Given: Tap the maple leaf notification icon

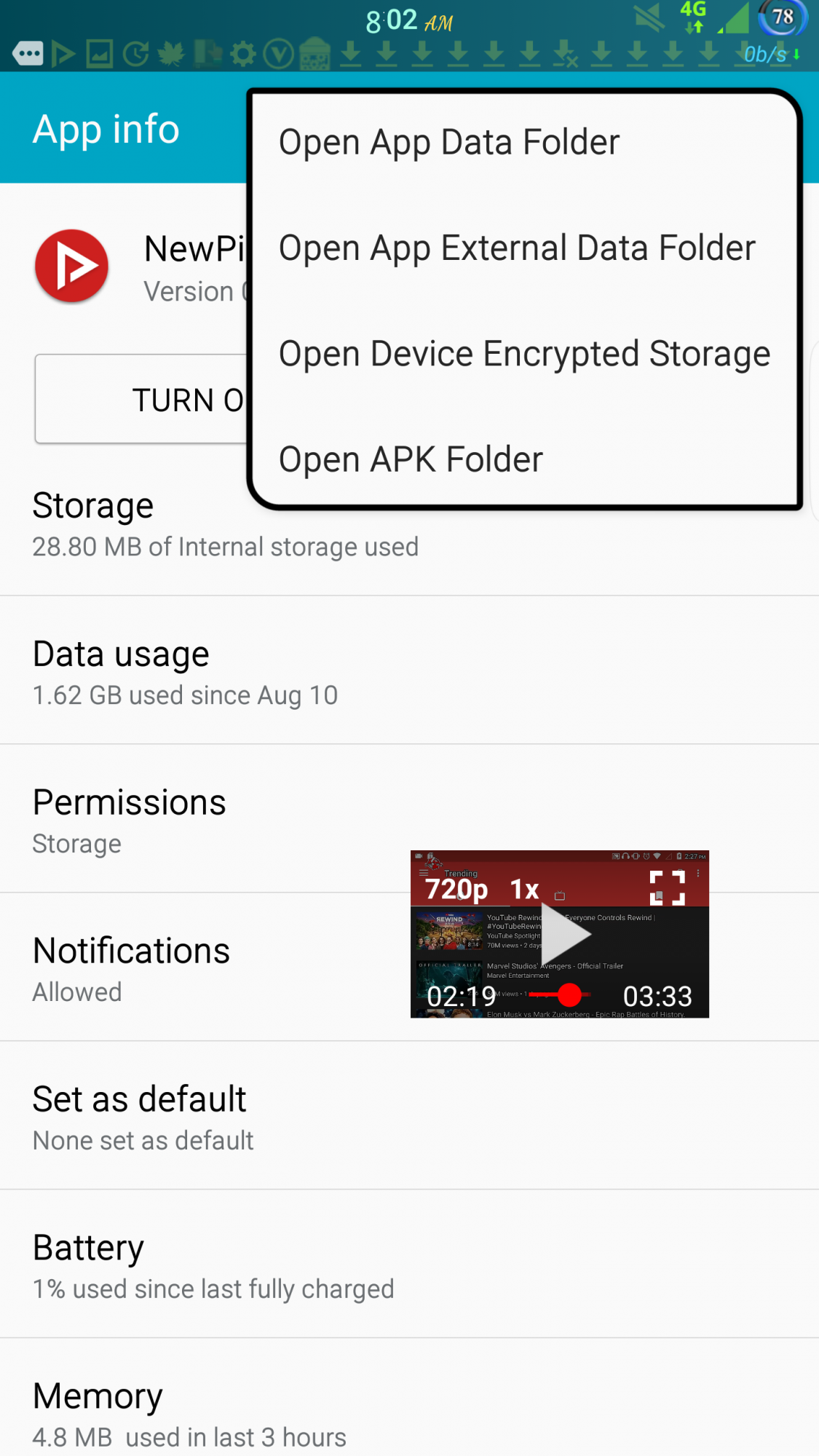Looking at the screenshot, I should (172, 54).
